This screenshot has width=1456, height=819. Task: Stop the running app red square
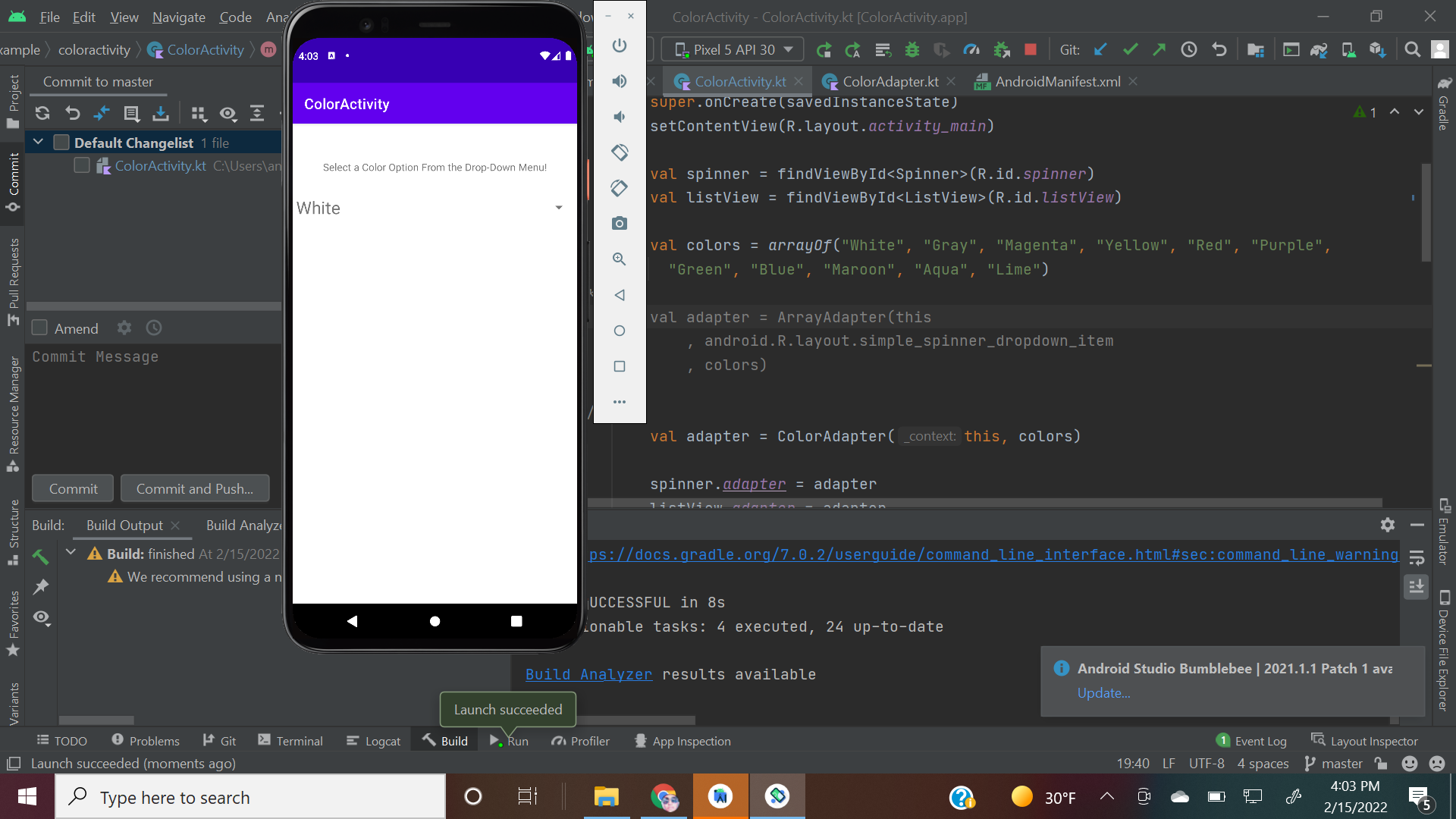(x=1030, y=50)
